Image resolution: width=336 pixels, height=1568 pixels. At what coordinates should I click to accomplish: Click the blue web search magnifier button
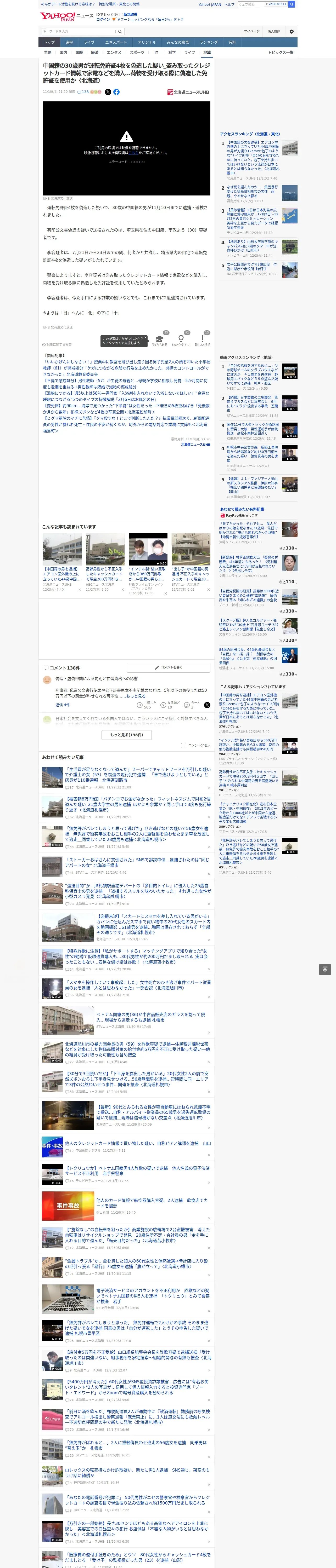point(292,4)
